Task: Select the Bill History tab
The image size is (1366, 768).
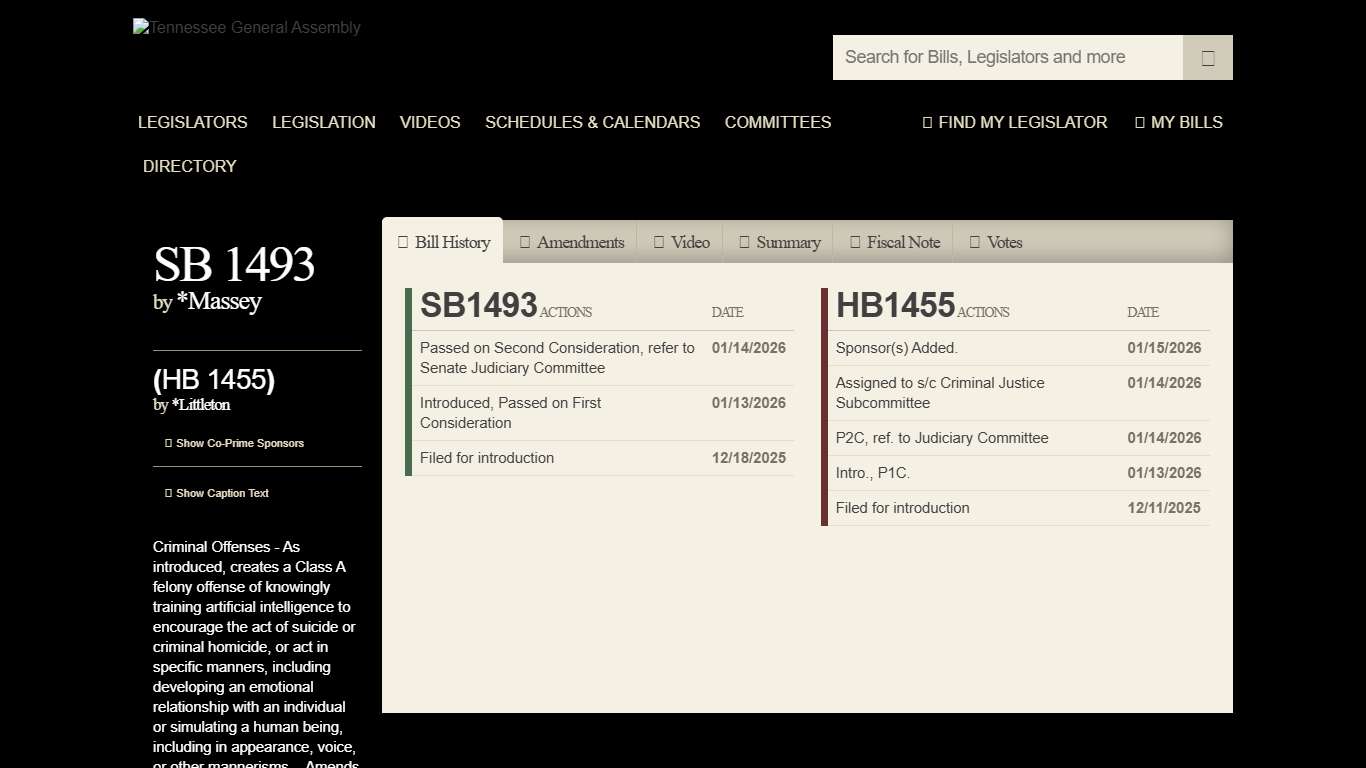Action: tap(443, 242)
